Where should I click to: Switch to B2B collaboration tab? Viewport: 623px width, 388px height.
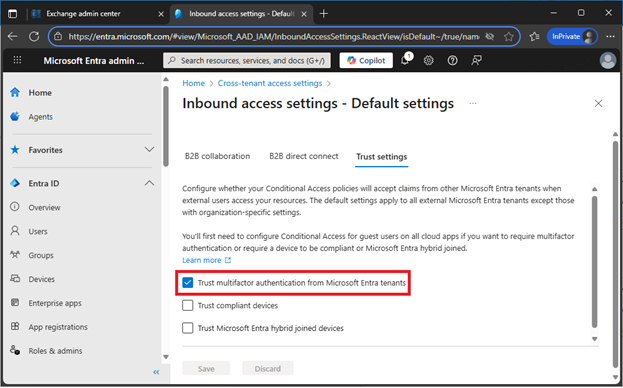point(217,156)
